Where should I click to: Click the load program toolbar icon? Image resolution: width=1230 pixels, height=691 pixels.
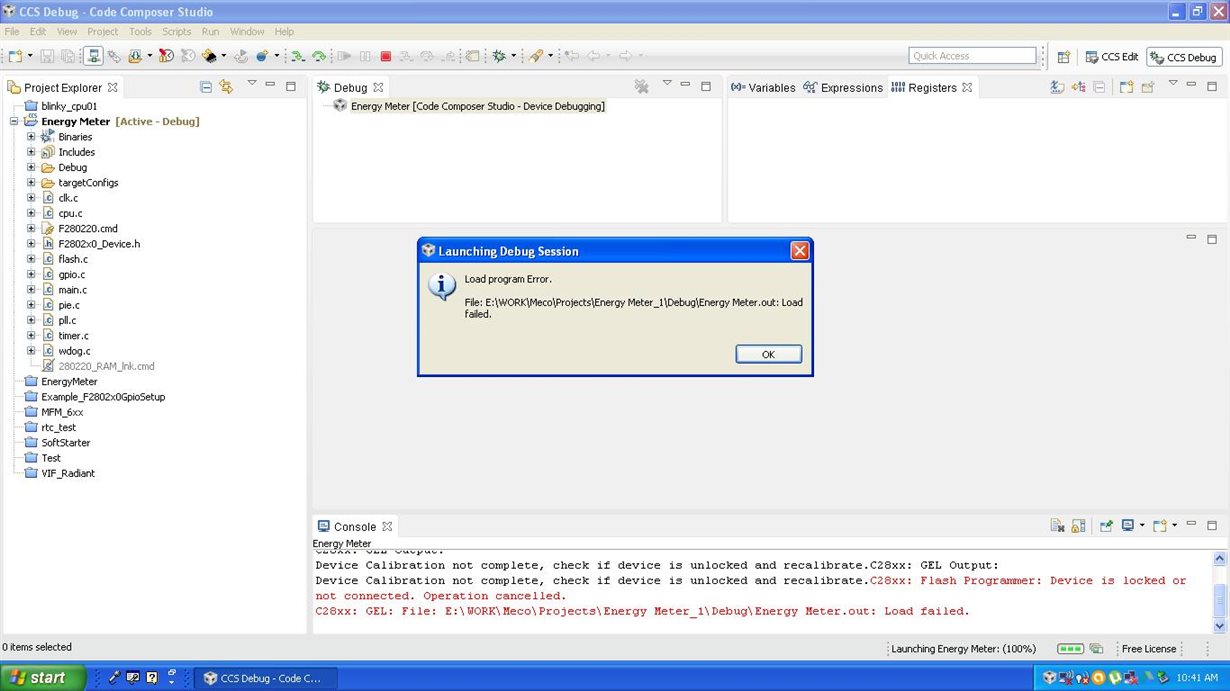[133, 57]
